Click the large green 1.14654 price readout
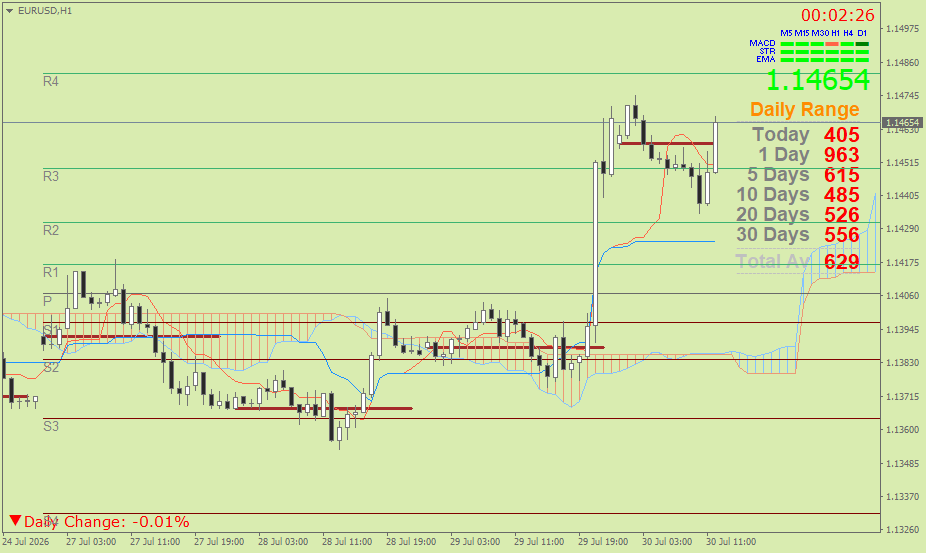926x553 pixels. pos(818,80)
